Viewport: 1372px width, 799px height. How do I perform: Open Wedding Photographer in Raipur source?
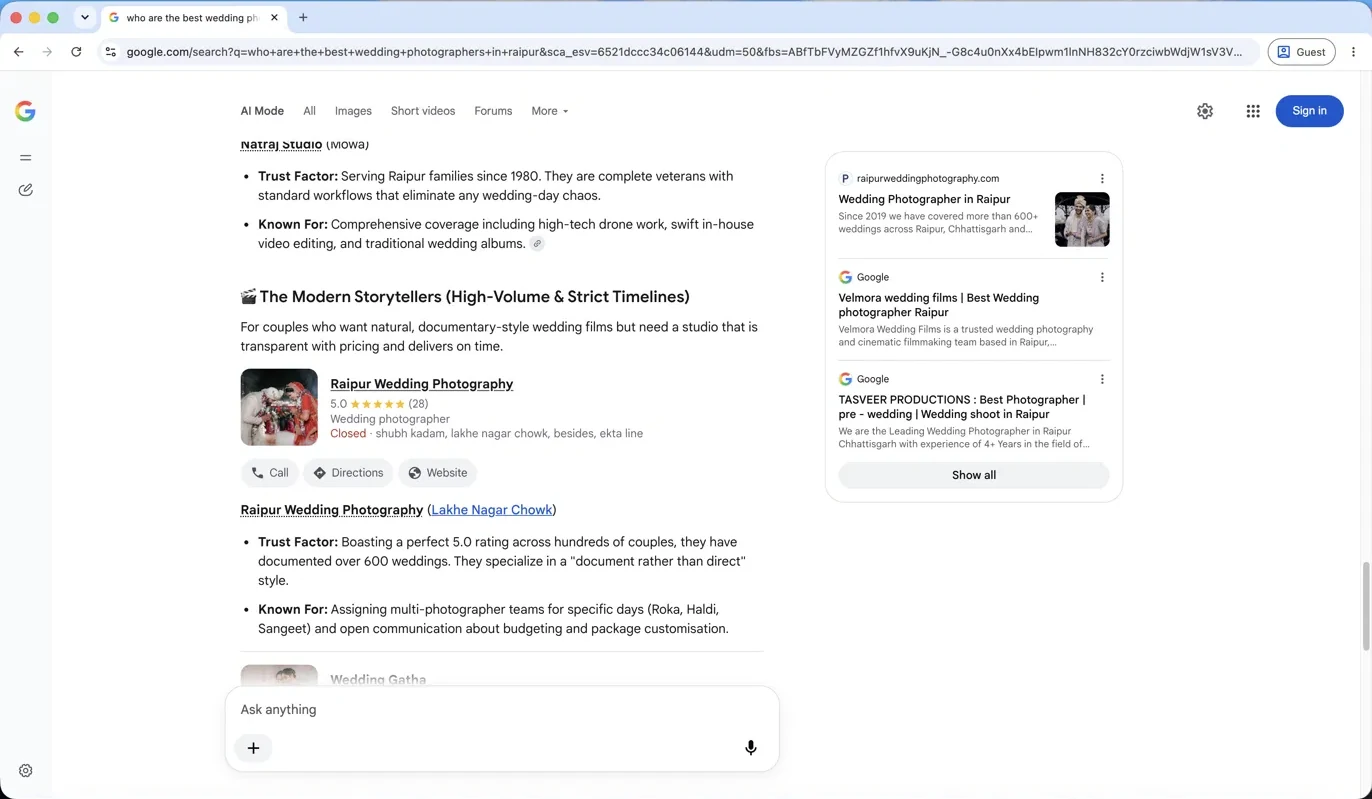coord(924,199)
